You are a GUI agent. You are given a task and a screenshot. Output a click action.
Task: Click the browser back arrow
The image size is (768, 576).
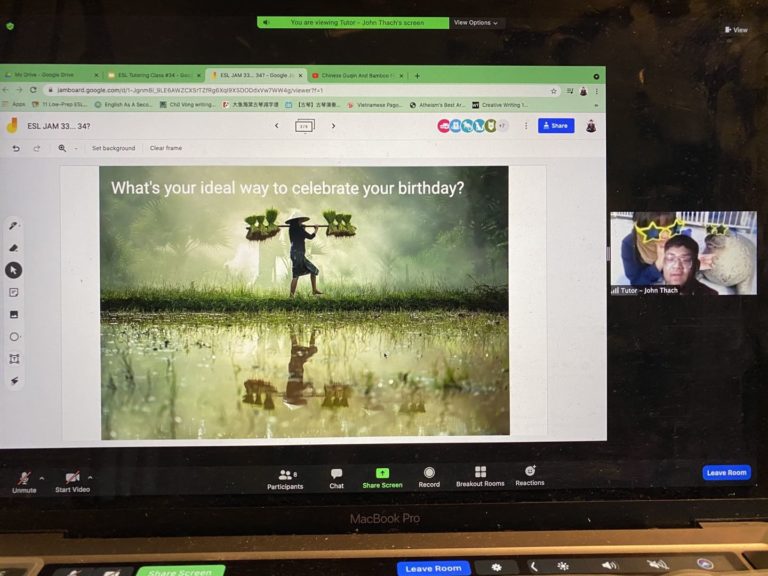click(x=6, y=90)
